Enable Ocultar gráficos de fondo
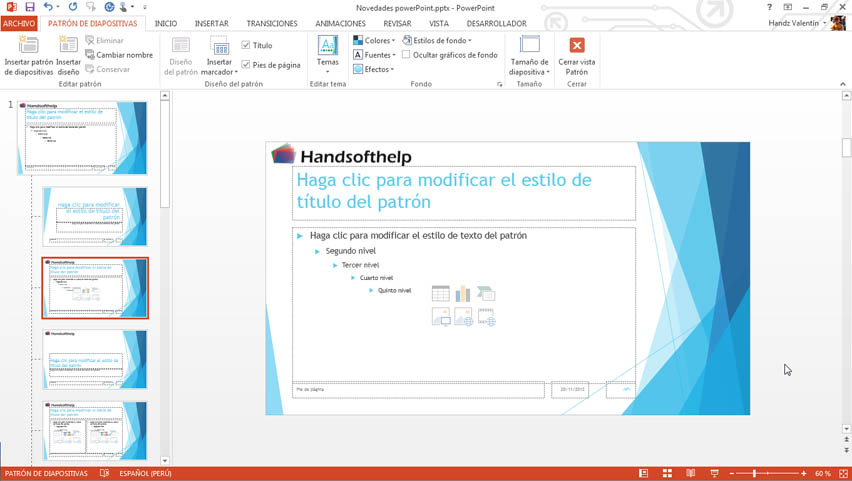This screenshot has width=852, height=481. tap(406, 55)
